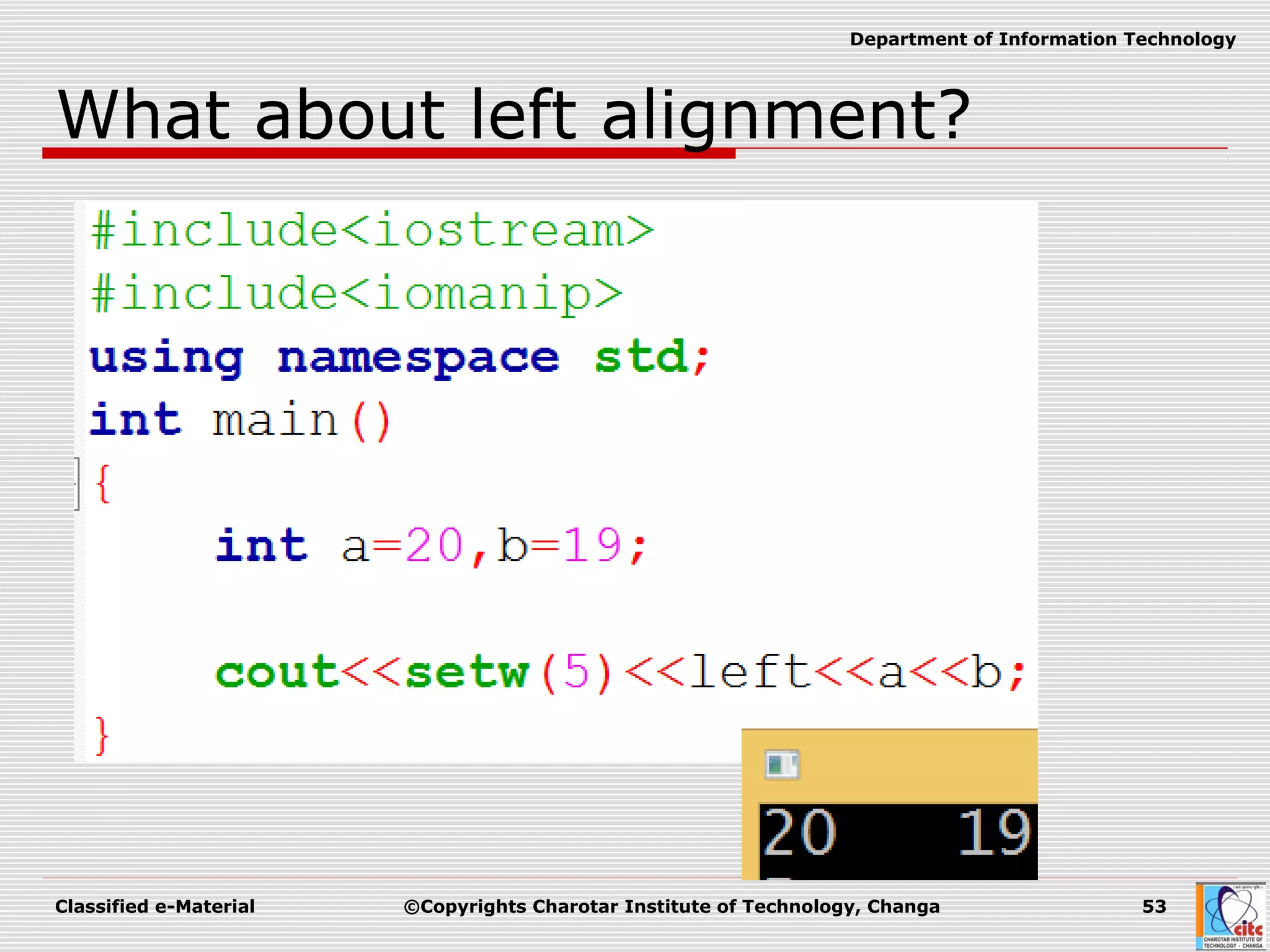The image size is (1270, 952).
Task: Click the thick red underline bar beneath title
Action: point(388,153)
